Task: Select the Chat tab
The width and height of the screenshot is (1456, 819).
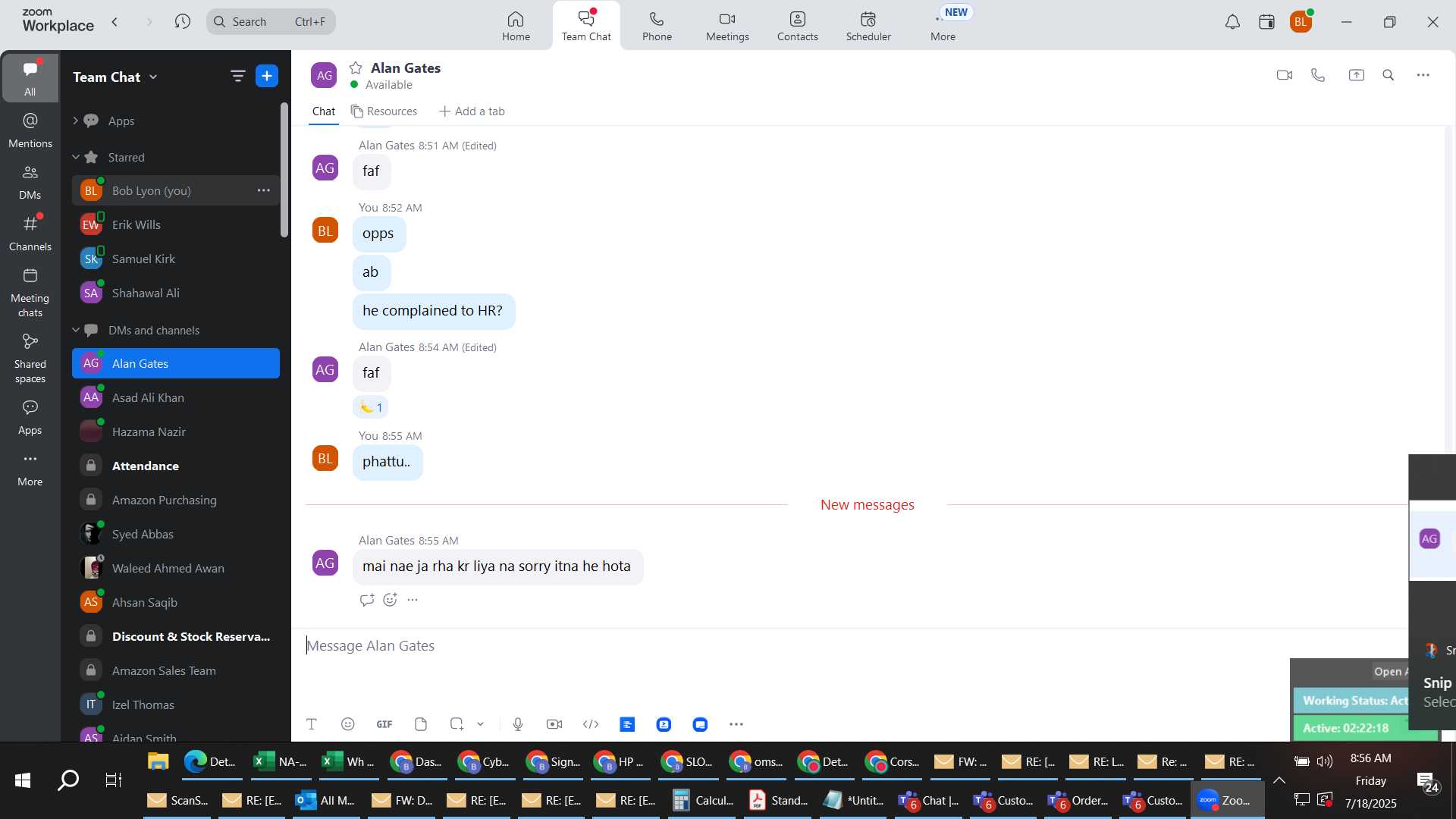Action: [x=324, y=111]
